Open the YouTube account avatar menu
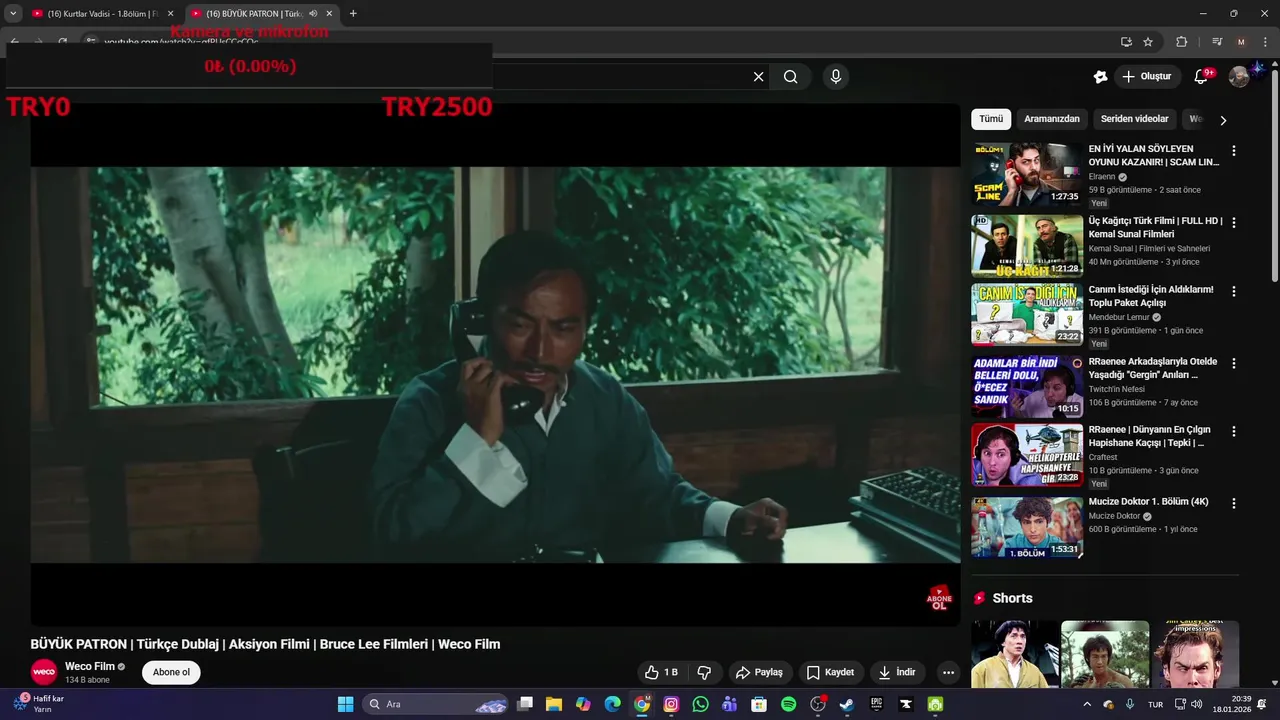Image resolution: width=1280 pixels, height=720 pixels. click(x=1239, y=77)
